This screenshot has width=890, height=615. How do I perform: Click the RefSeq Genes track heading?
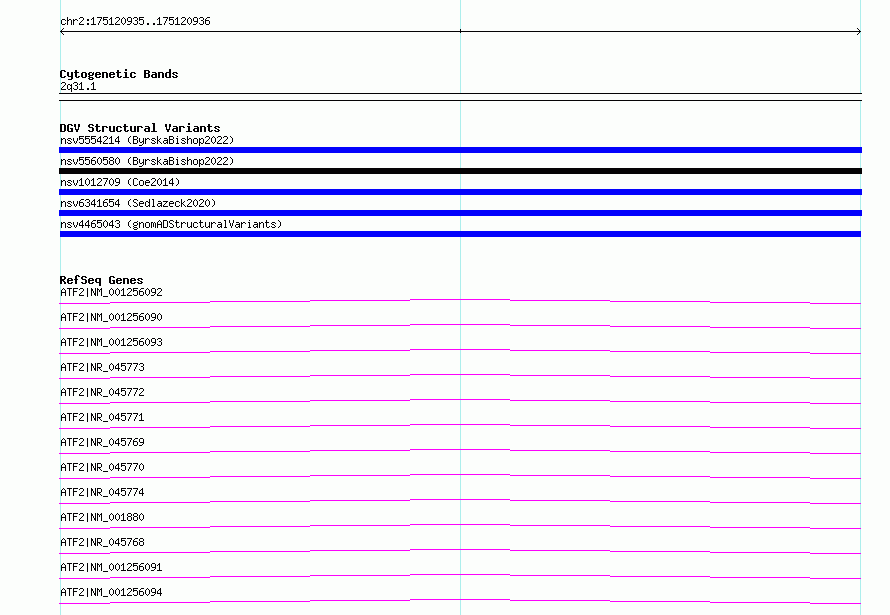click(x=101, y=280)
